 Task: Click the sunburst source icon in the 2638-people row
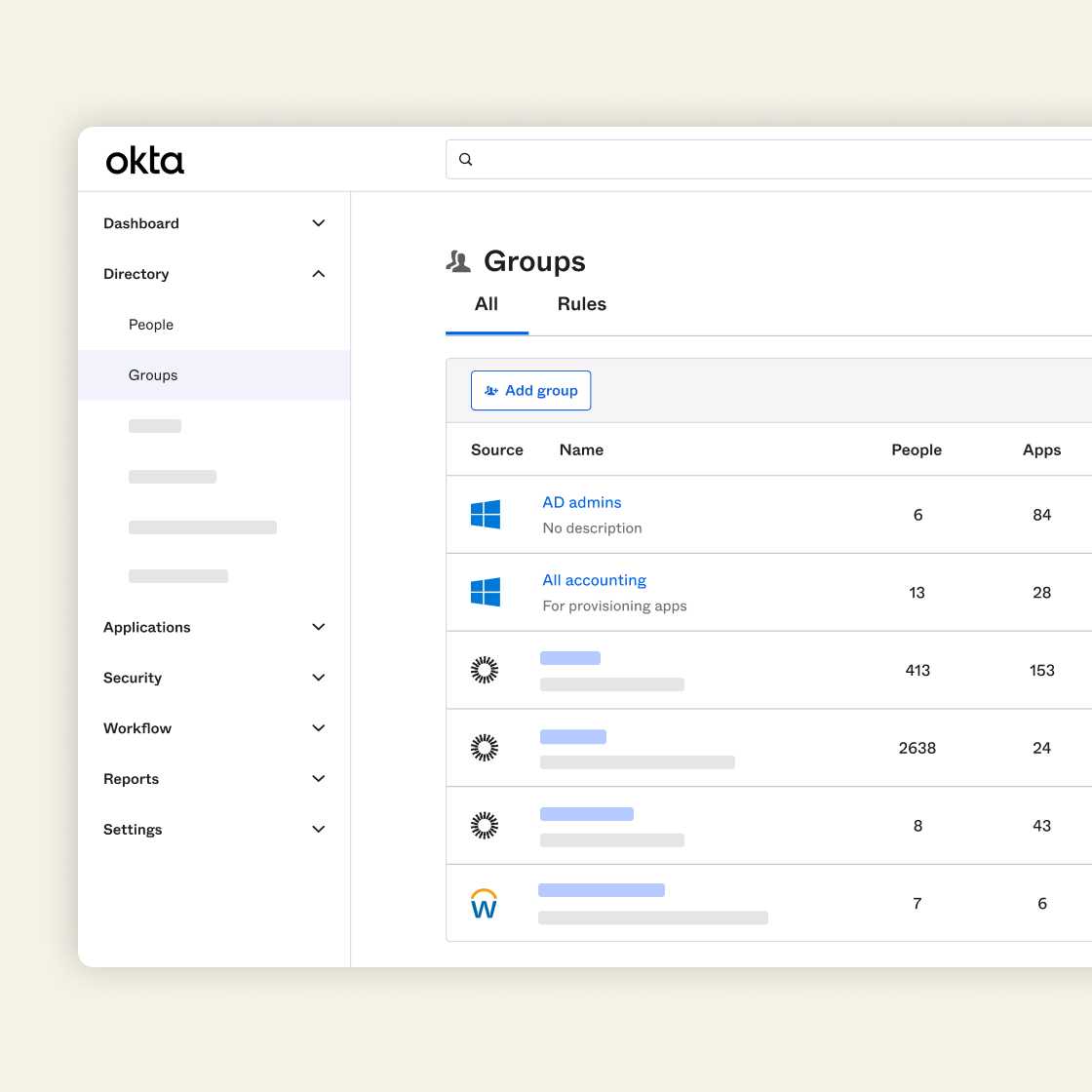coord(485,748)
